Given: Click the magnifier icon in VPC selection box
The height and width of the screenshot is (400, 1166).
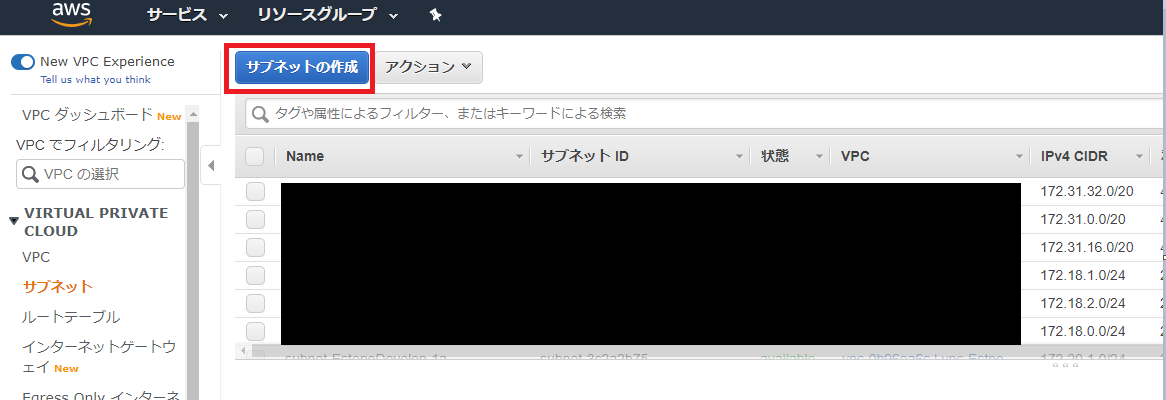Looking at the screenshot, I should point(30,175).
